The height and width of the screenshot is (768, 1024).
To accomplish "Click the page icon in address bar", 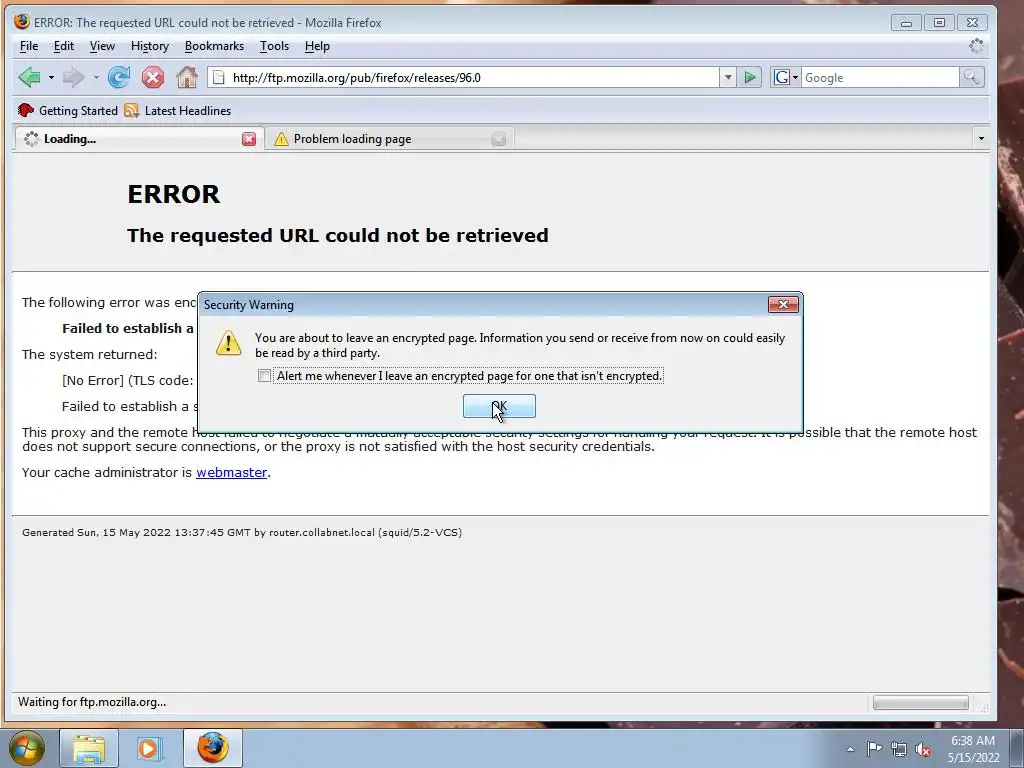I will coord(219,78).
